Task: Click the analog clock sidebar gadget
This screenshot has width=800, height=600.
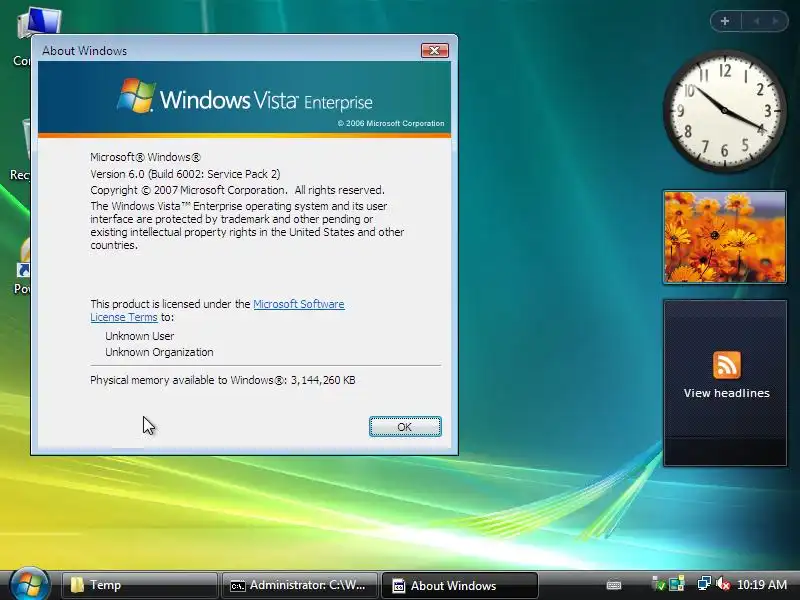Action: (724, 110)
